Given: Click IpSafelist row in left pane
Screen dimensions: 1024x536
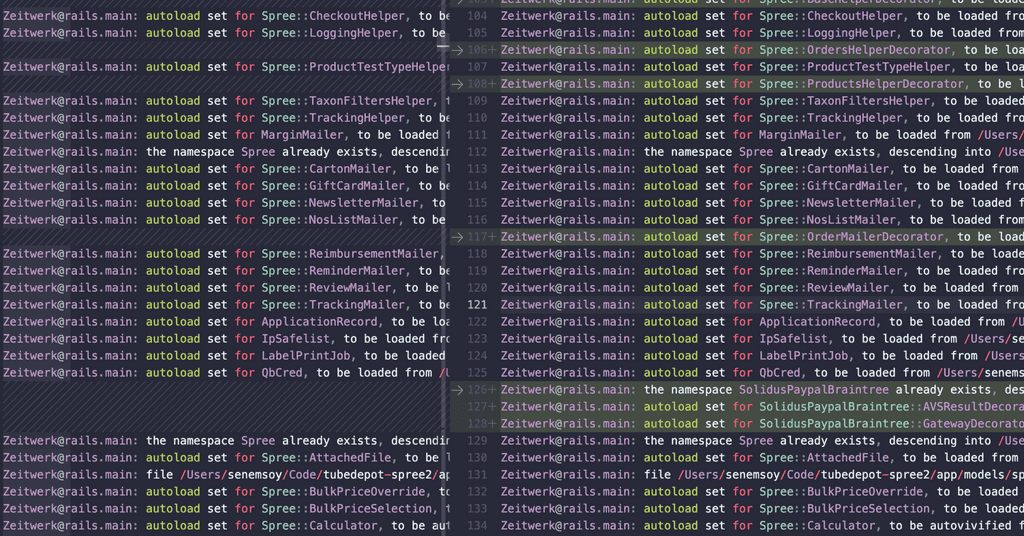Looking at the screenshot, I should (x=225, y=339).
